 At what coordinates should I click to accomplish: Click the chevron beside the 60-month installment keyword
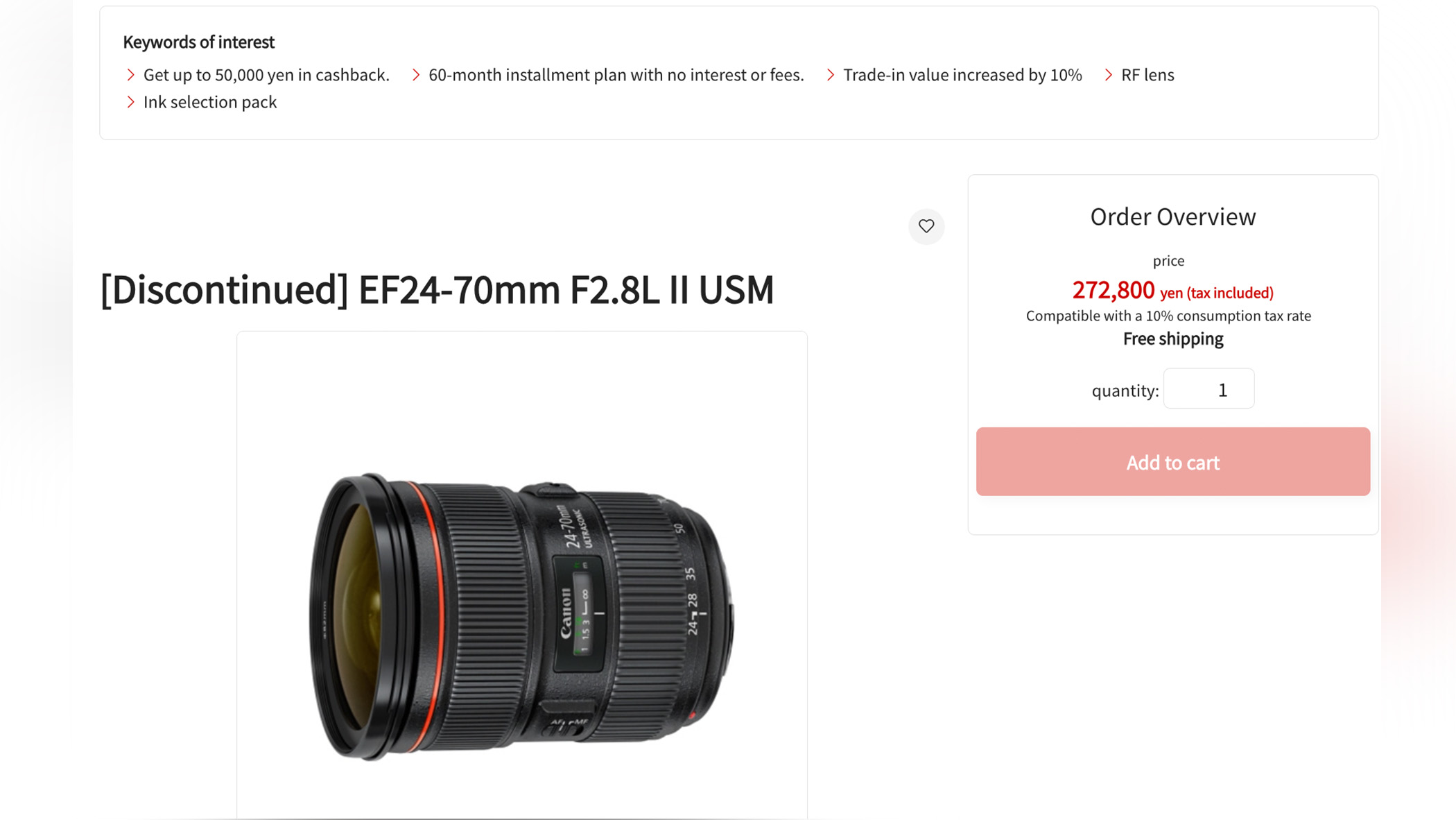point(415,75)
